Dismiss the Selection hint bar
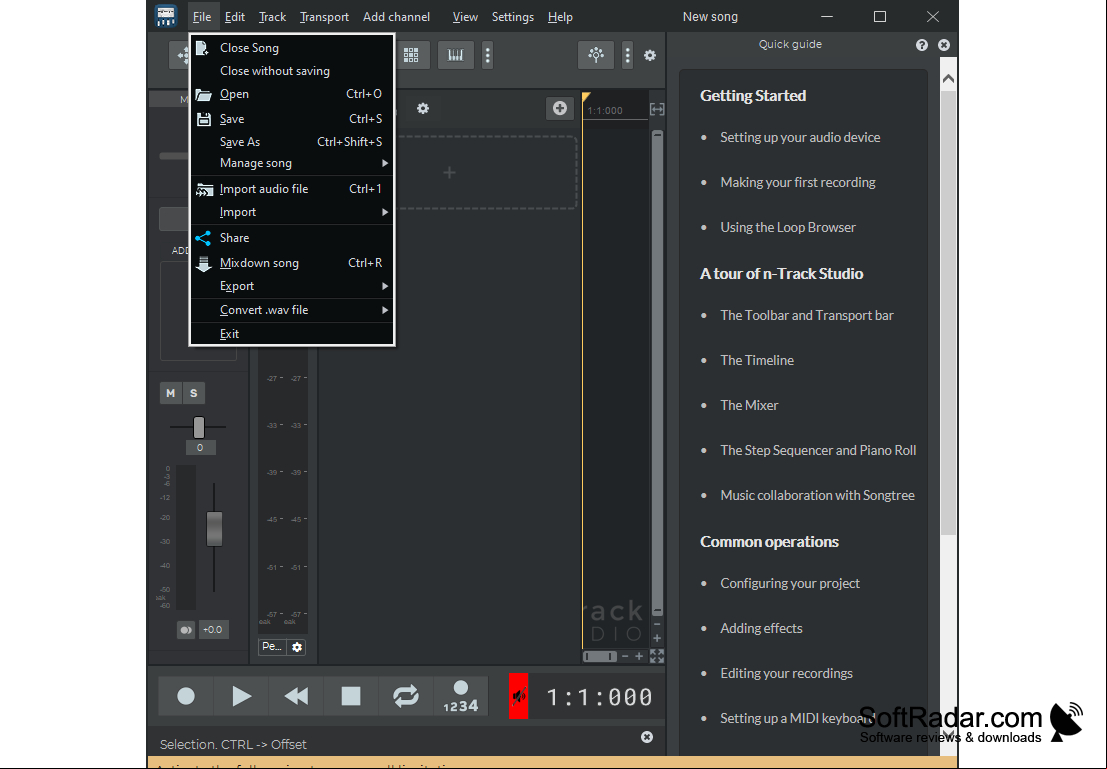Screen dimensions: 1107x769 [647, 737]
